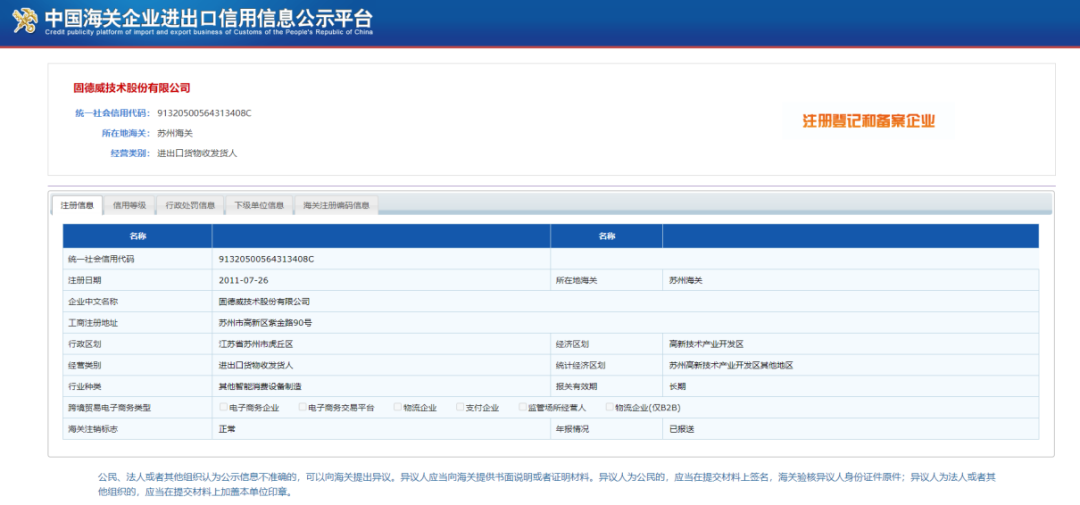
Task: Click the 行政区划 row label
Action: (x=85, y=344)
